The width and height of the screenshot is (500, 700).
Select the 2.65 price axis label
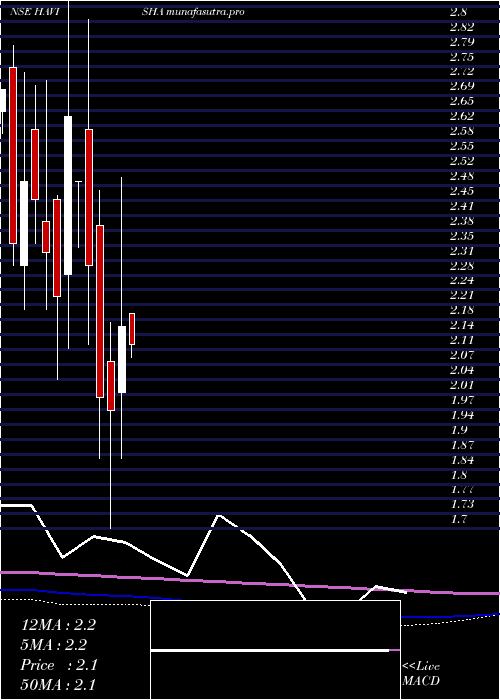(462, 101)
